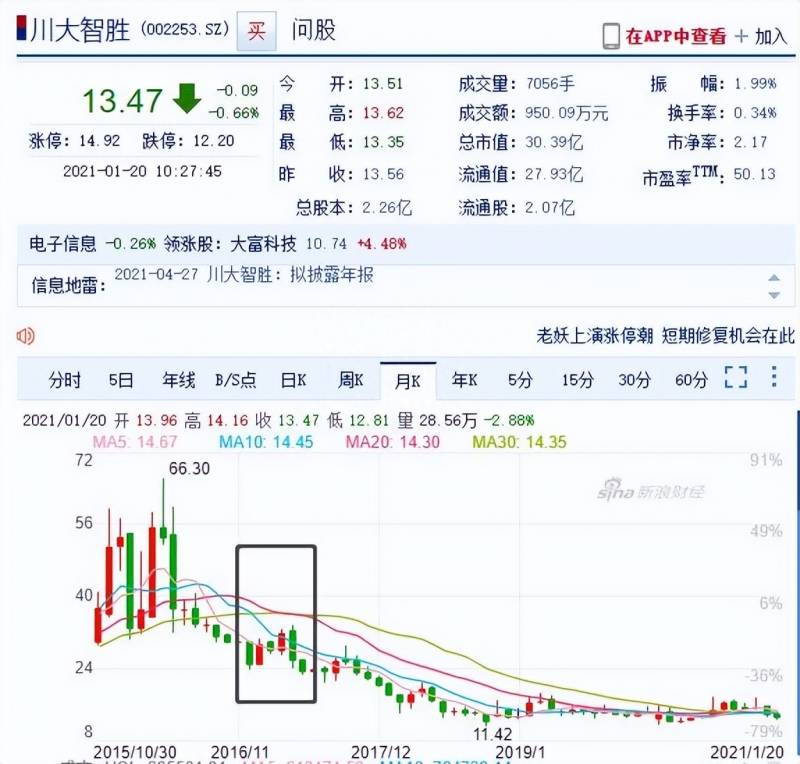
Task: Open headline 老妖上演涨停潮 短期修复机会在此
Action: click(665, 335)
